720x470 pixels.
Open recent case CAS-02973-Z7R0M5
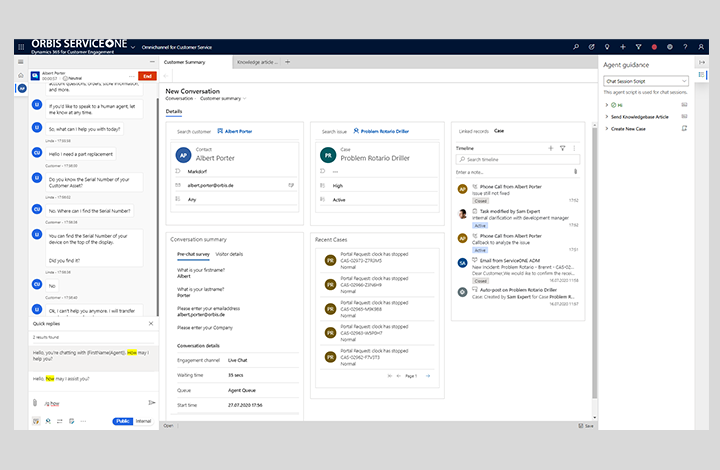tap(377, 261)
